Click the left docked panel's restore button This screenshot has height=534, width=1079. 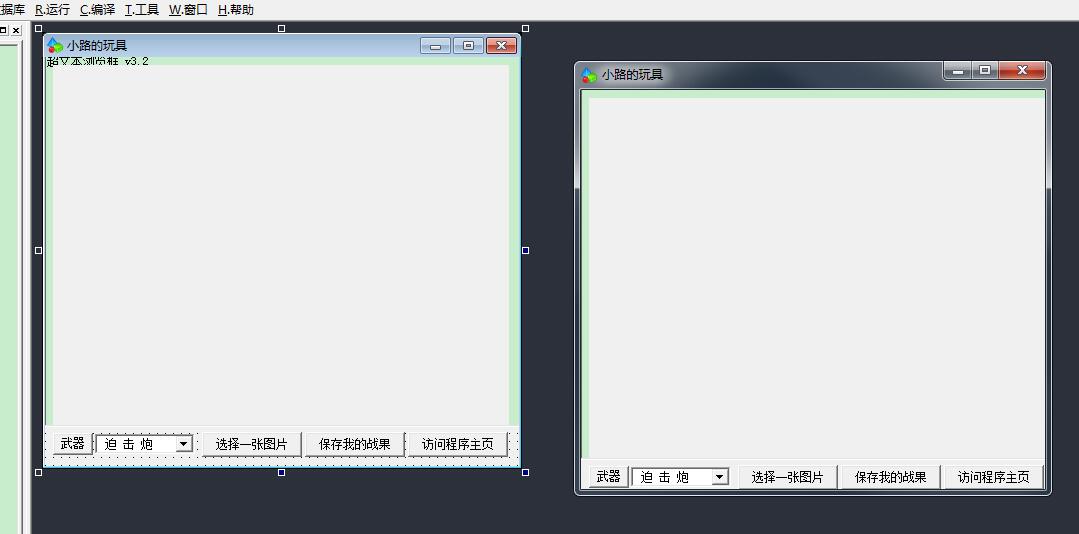3,31
